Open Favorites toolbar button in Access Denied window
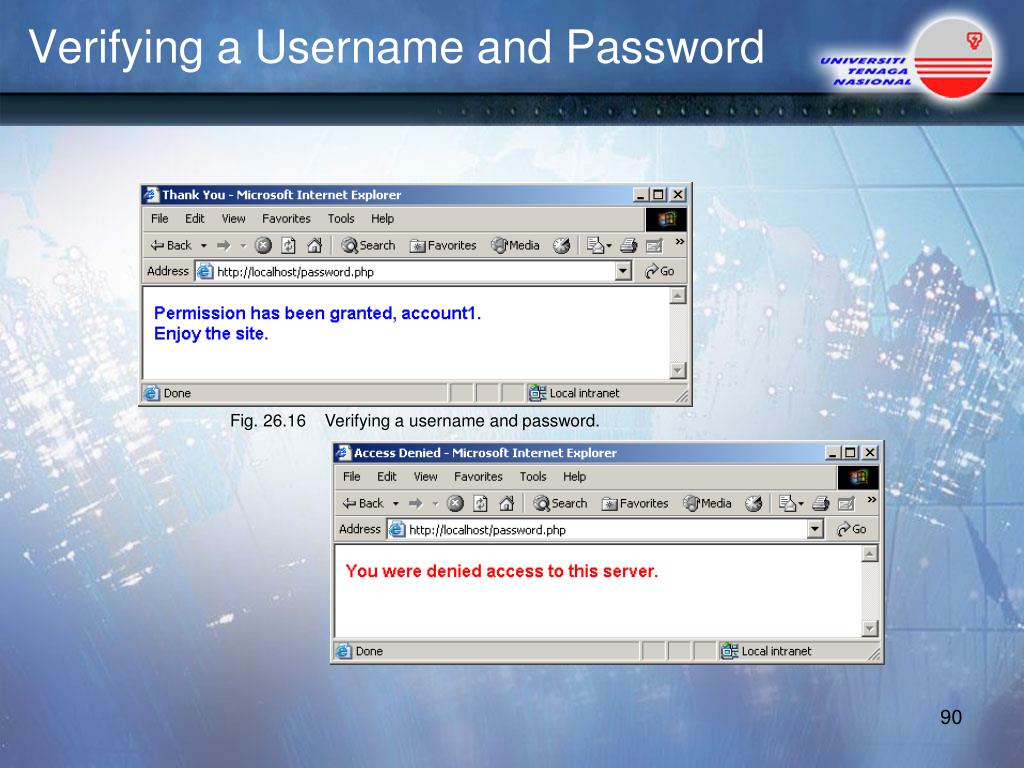The width and height of the screenshot is (1024, 768). point(635,504)
